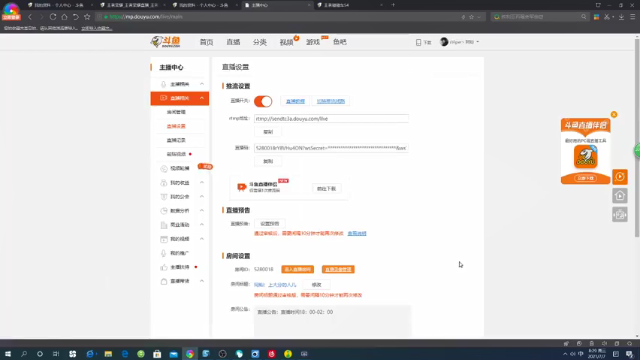
Task: Click bookmark star icon left of address bar
Action: click(87, 17)
